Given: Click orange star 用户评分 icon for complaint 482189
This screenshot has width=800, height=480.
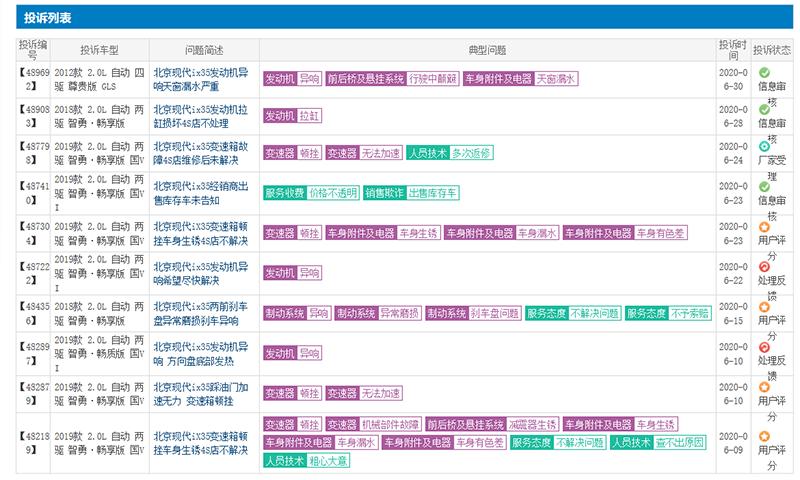Looking at the screenshot, I should coord(764,436).
